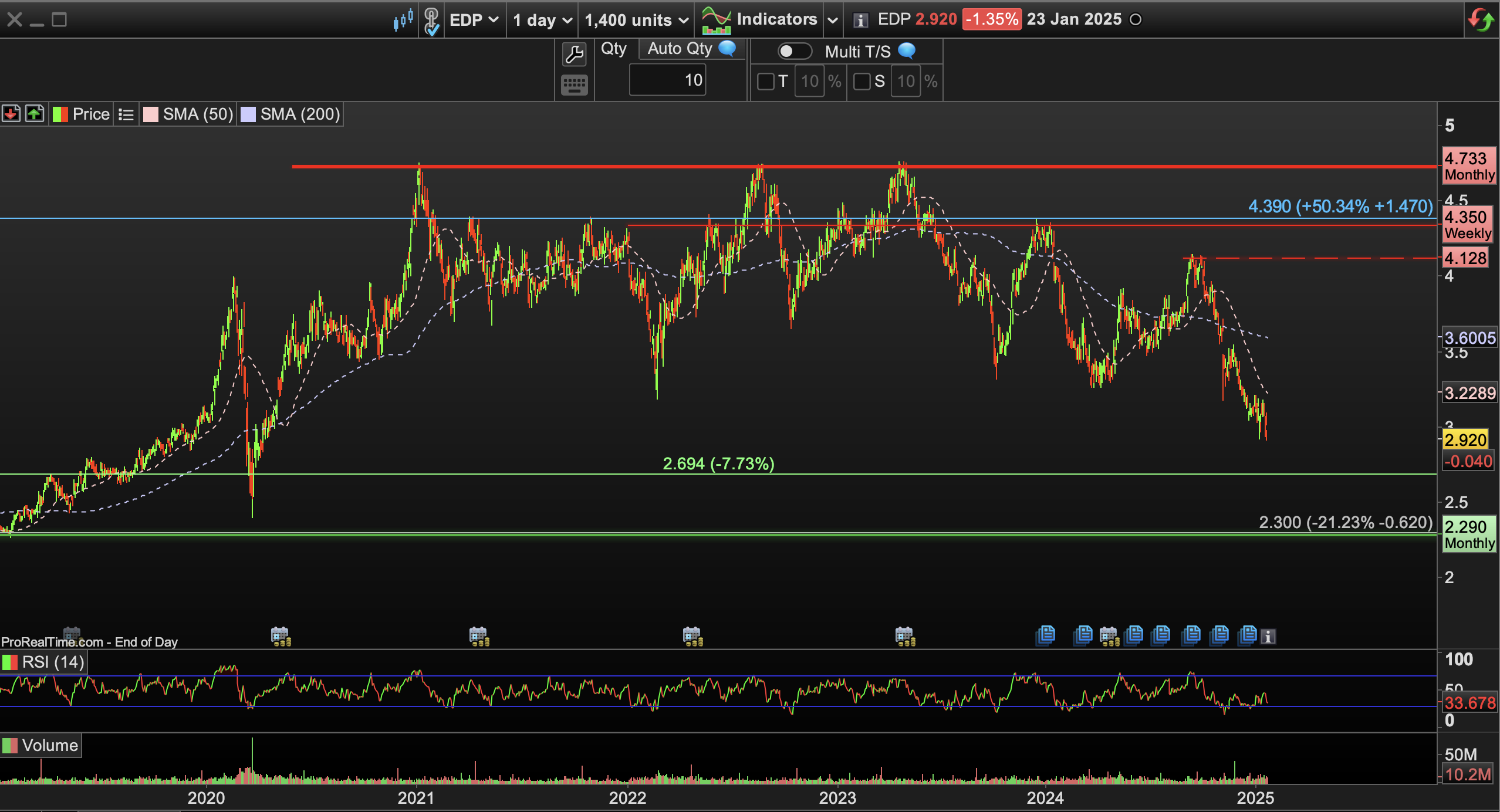Click the green up-arrow panel icon
Image resolution: width=1500 pixels, height=812 pixels.
tap(35, 114)
